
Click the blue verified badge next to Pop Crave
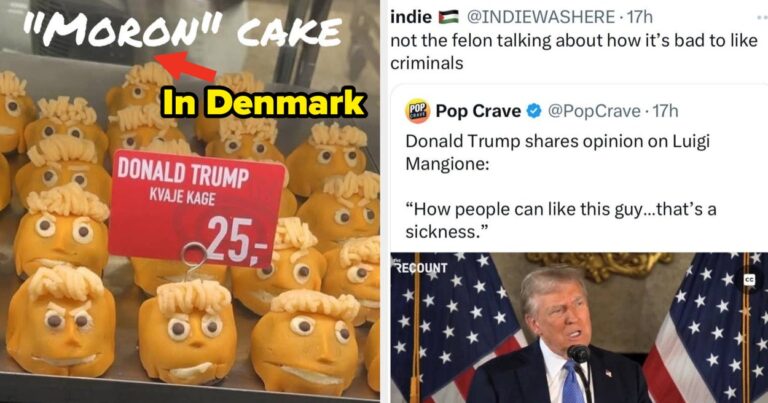tap(533, 112)
